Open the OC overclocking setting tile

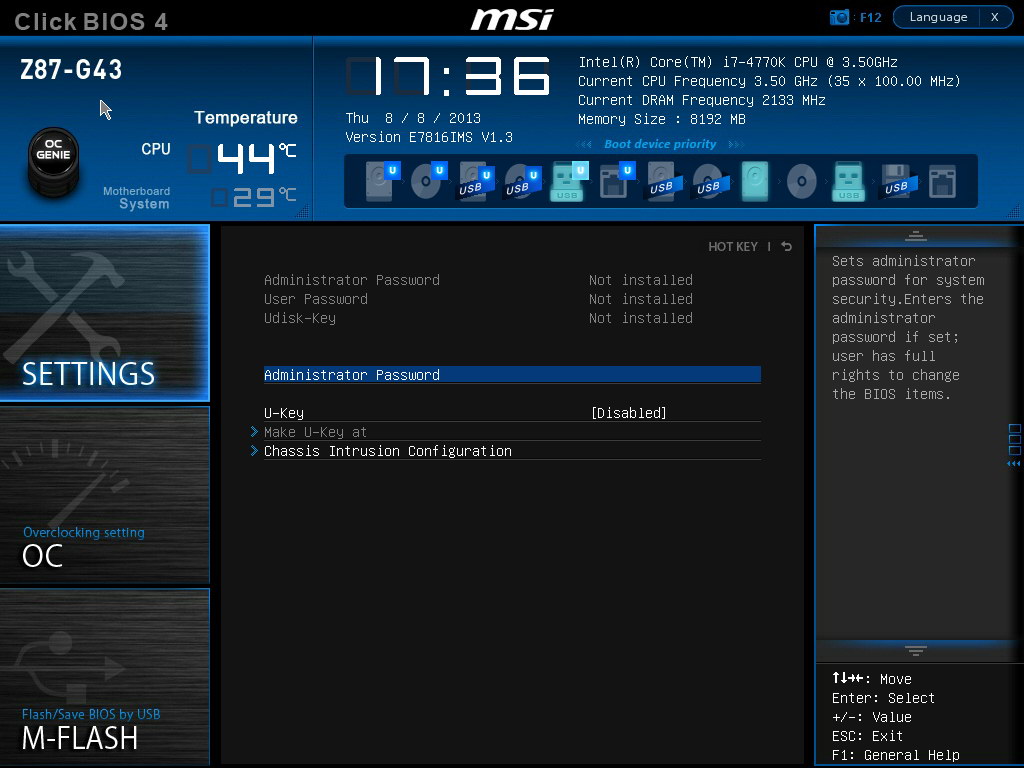point(104,495)
